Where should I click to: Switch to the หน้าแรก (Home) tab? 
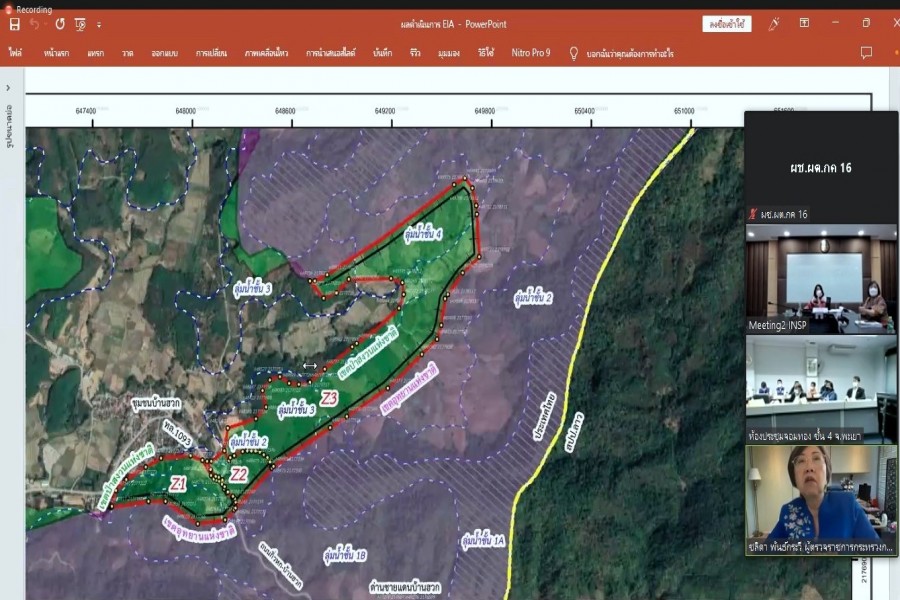click(x=56, y=53)
